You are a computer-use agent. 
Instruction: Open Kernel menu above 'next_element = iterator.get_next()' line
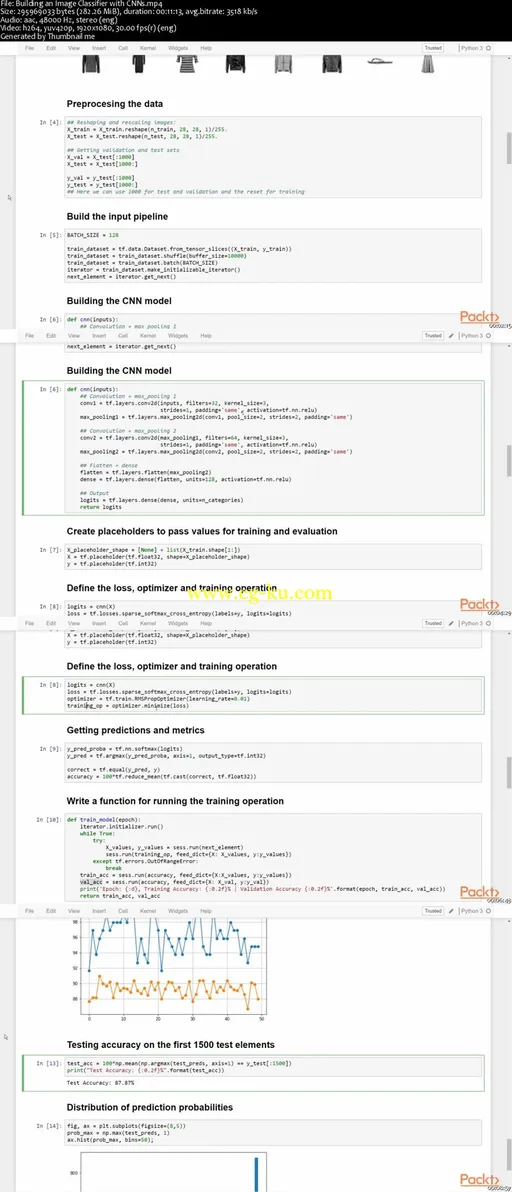pyautogui.click(x=148, y=335)
